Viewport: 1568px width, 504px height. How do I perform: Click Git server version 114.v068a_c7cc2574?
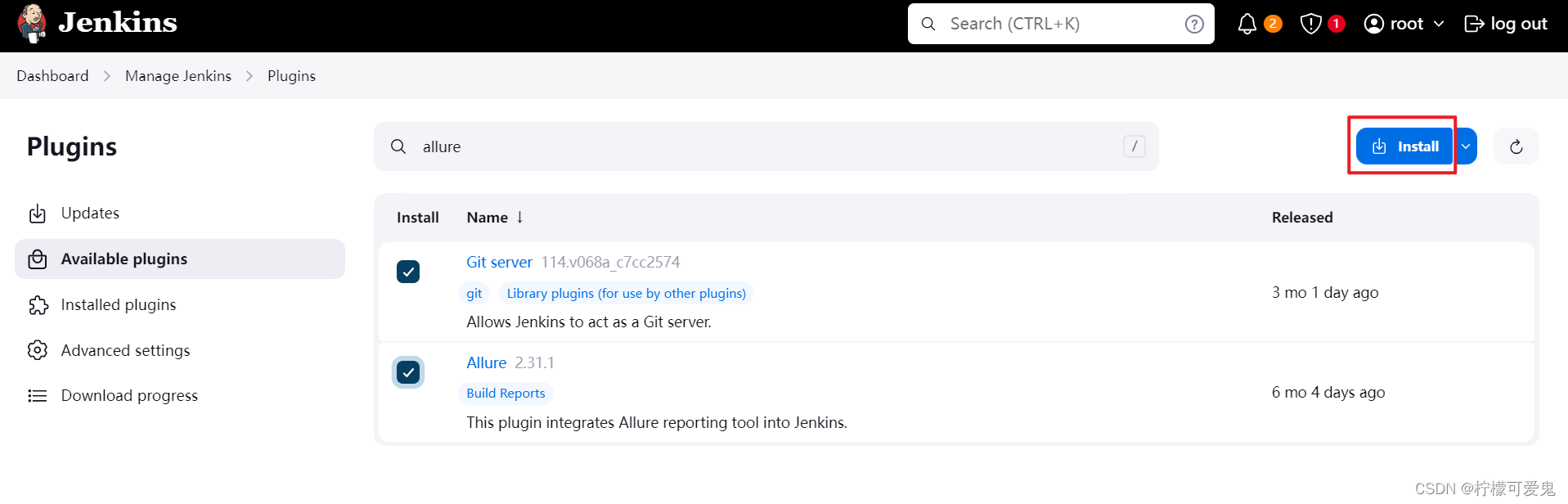(610, 262)
